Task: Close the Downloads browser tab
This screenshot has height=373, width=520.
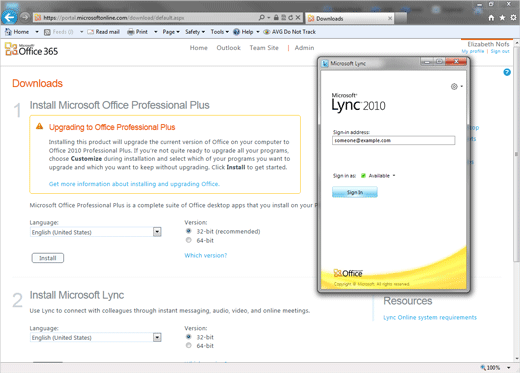Action: click(x=390, y=18)
